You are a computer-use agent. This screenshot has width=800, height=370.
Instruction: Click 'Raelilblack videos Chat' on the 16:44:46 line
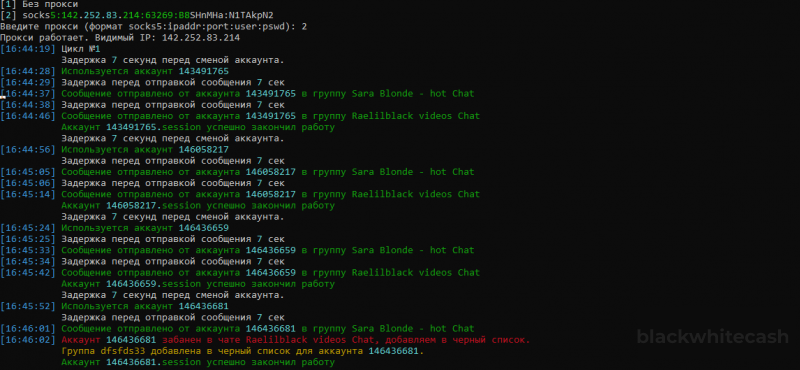[x=416, y=116]
